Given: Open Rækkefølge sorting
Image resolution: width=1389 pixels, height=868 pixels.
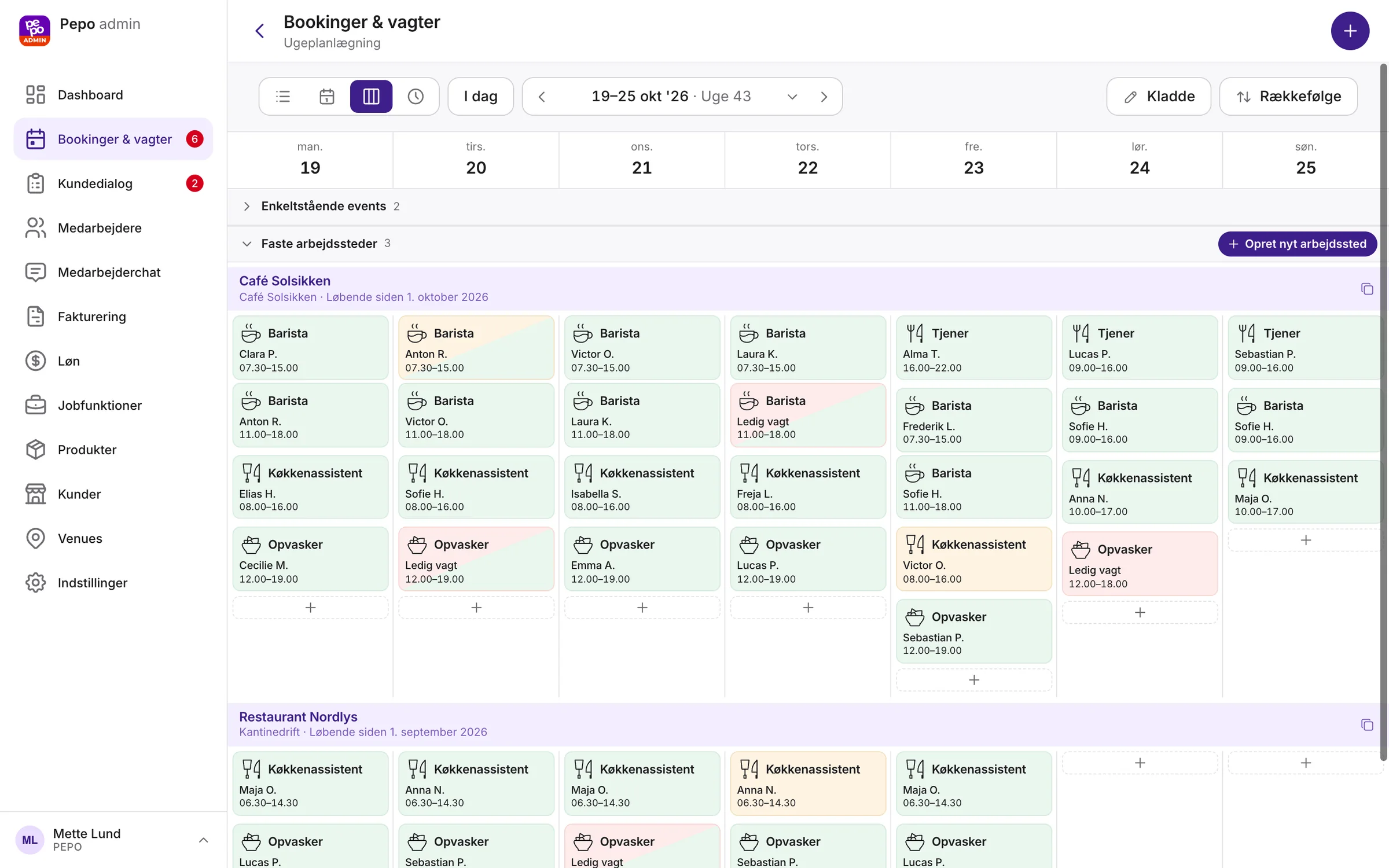Looking at the screenshot, I should coord(1288,96).
